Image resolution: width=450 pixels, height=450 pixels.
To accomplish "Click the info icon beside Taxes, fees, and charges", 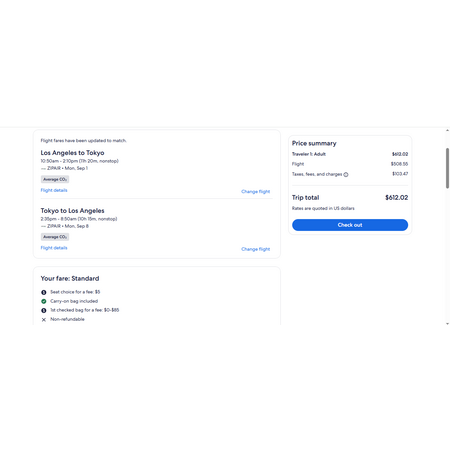I will (346, 174).
